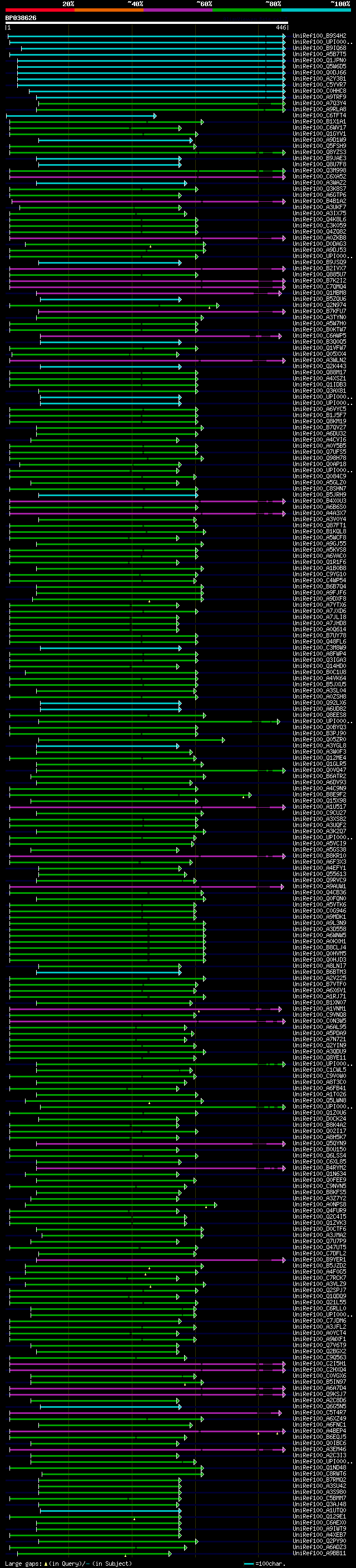Click the green ~80% identity legend segment
Image resolution: width=356 pixels, height=1568 pixels.
(x=247, y=10)
